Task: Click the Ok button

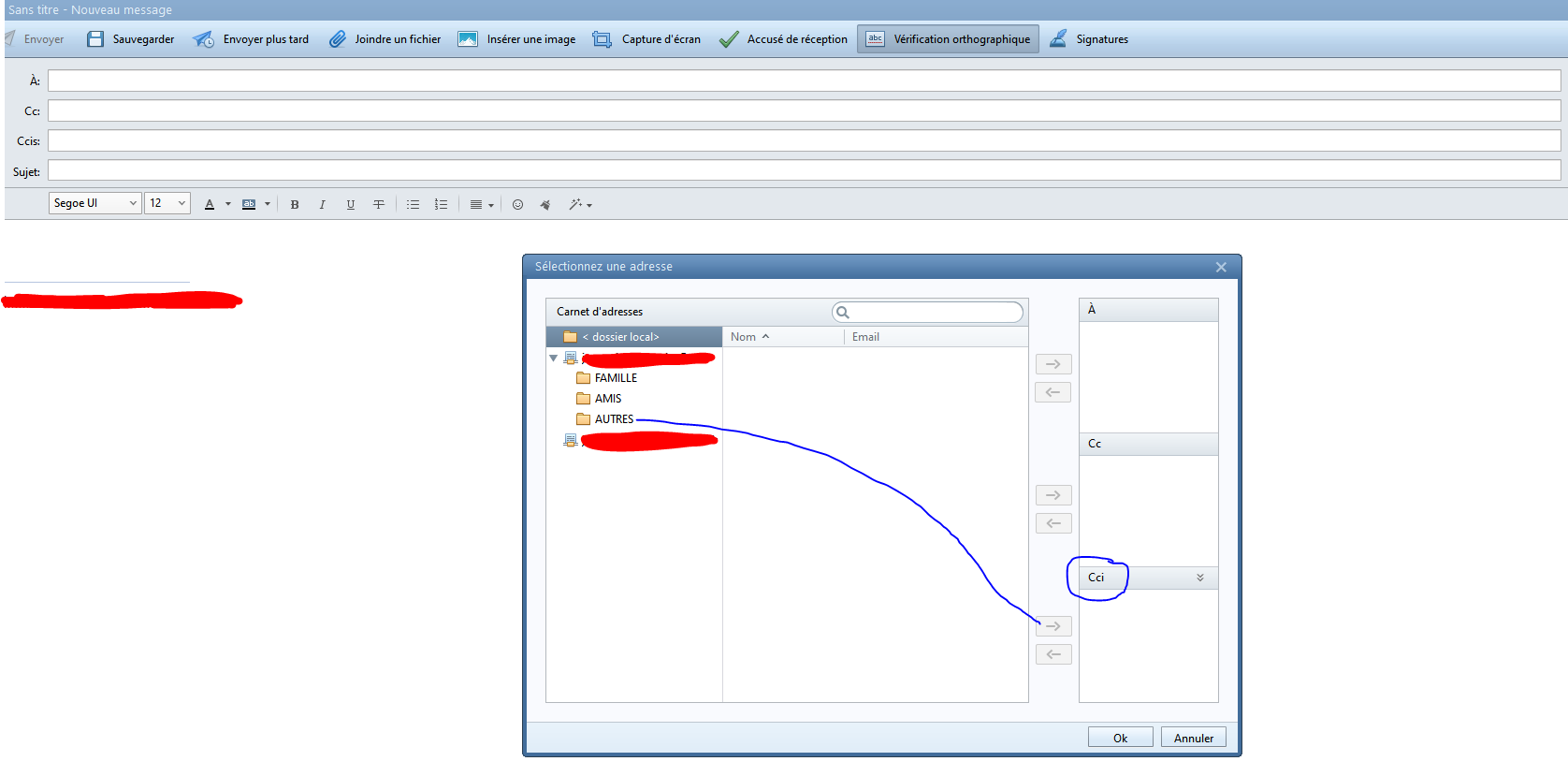Action: (1120, 738)
